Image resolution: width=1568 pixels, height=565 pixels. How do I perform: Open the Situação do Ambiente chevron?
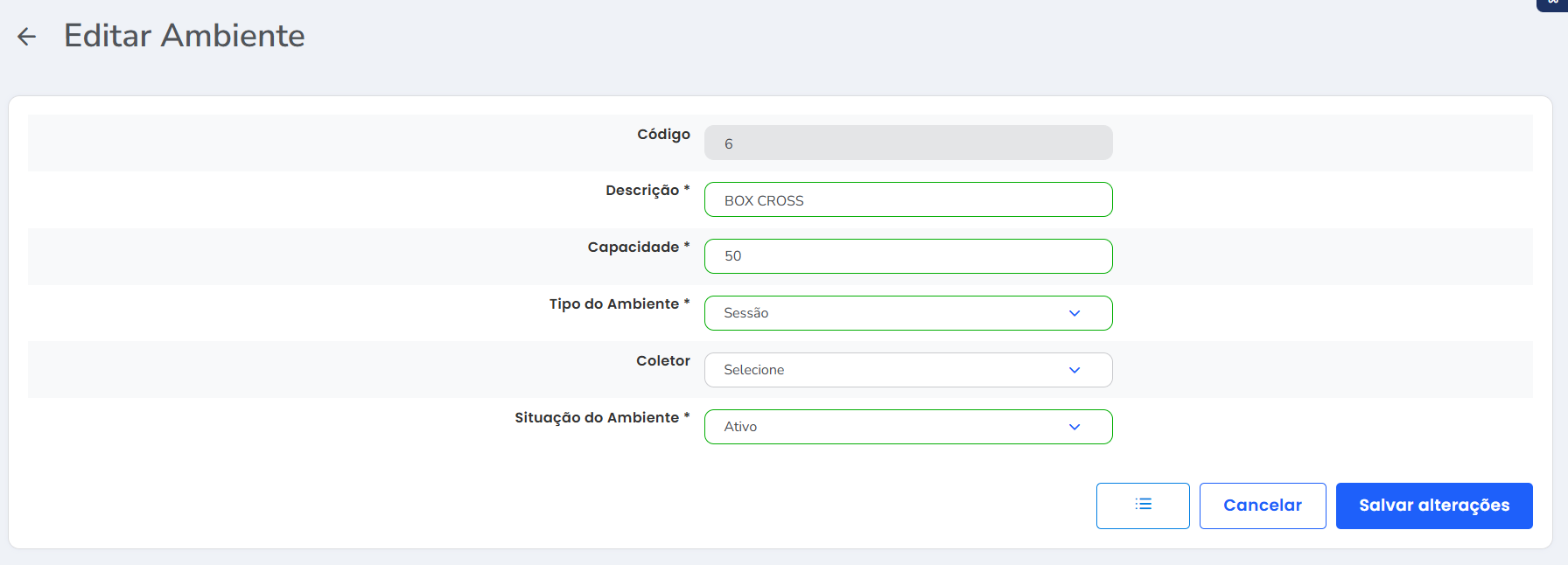point(1074,427)
